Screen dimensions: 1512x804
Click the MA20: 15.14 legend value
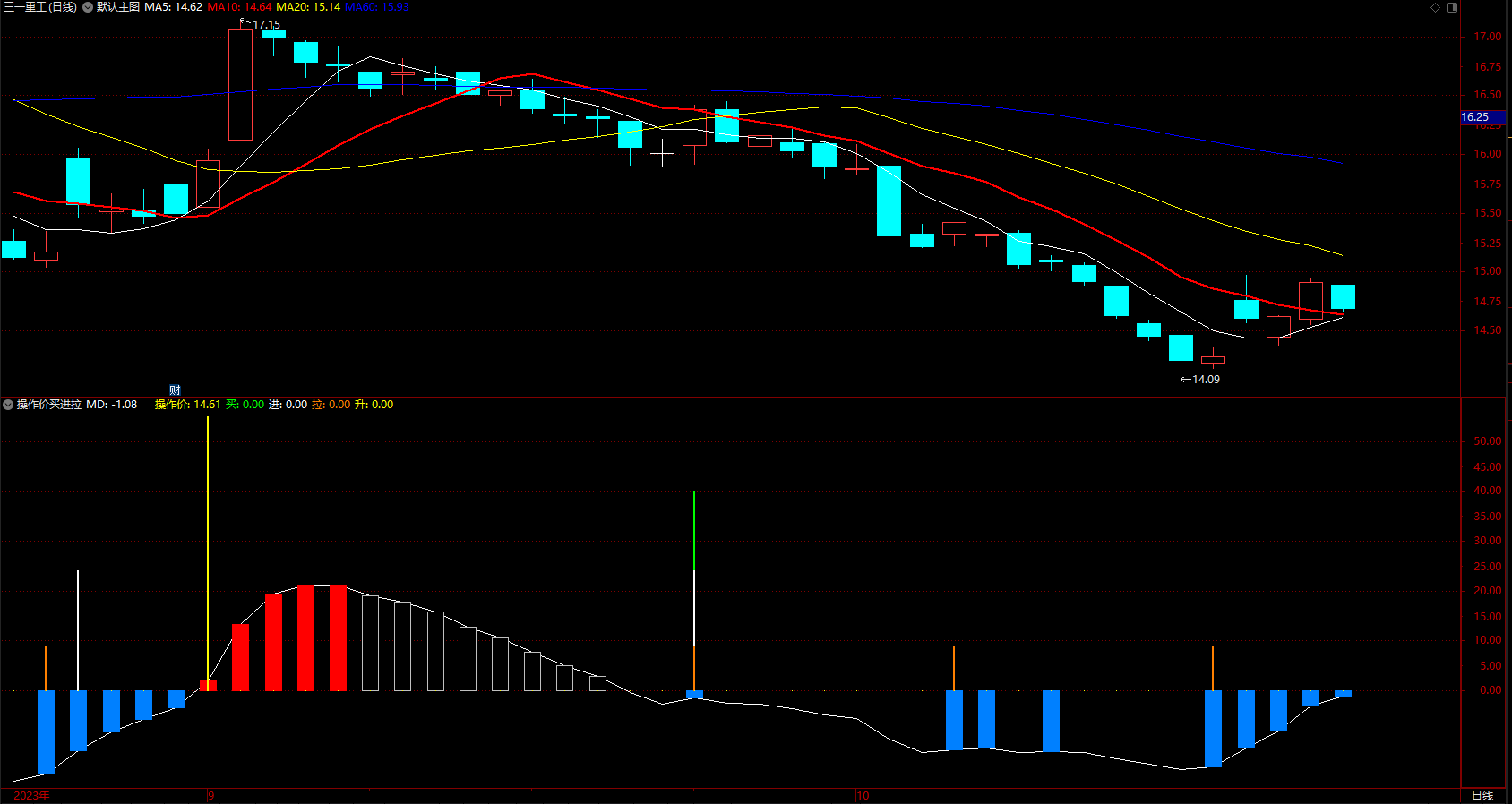(x=308, y=7)
